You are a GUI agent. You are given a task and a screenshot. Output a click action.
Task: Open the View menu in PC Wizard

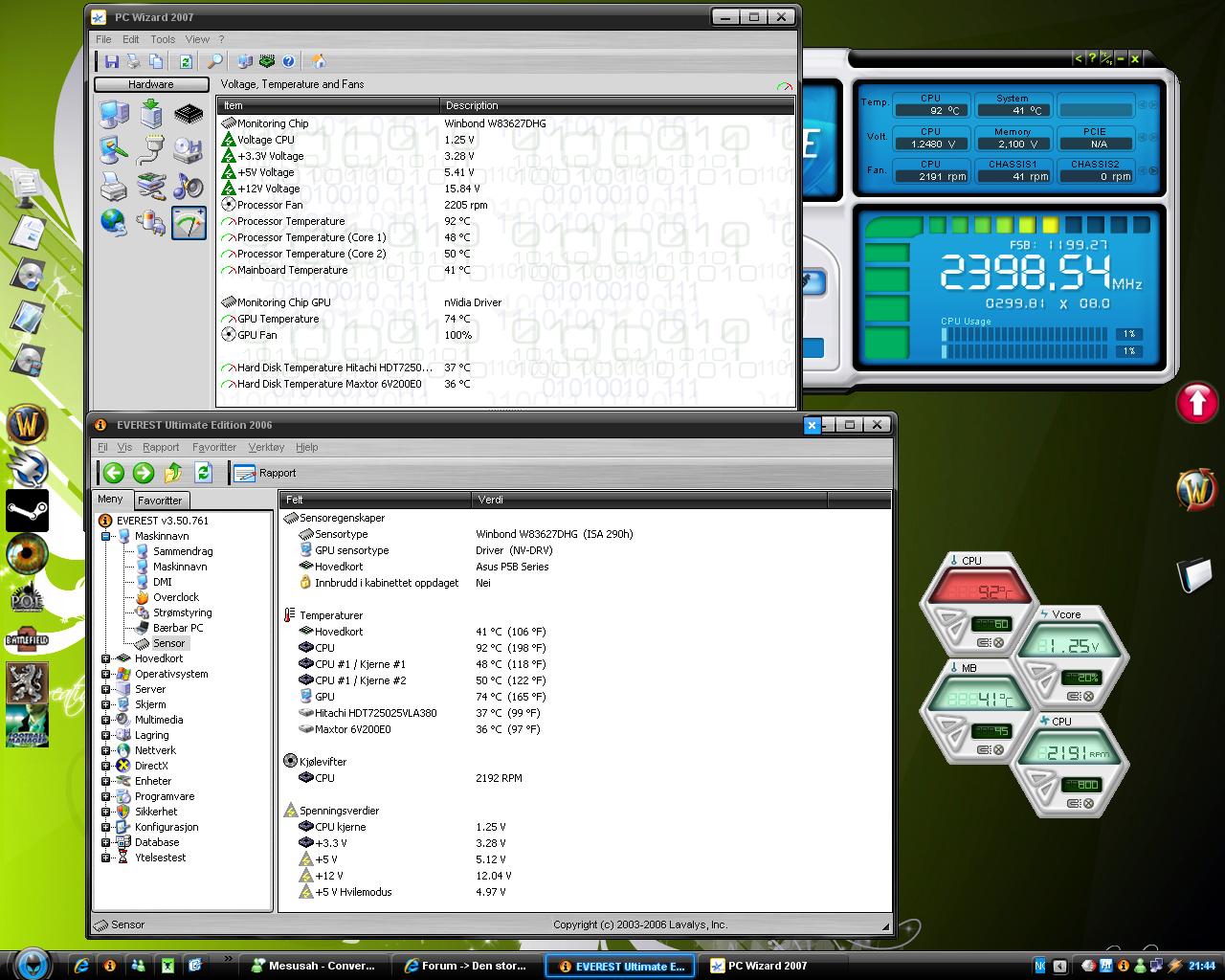tap(197, 39)
